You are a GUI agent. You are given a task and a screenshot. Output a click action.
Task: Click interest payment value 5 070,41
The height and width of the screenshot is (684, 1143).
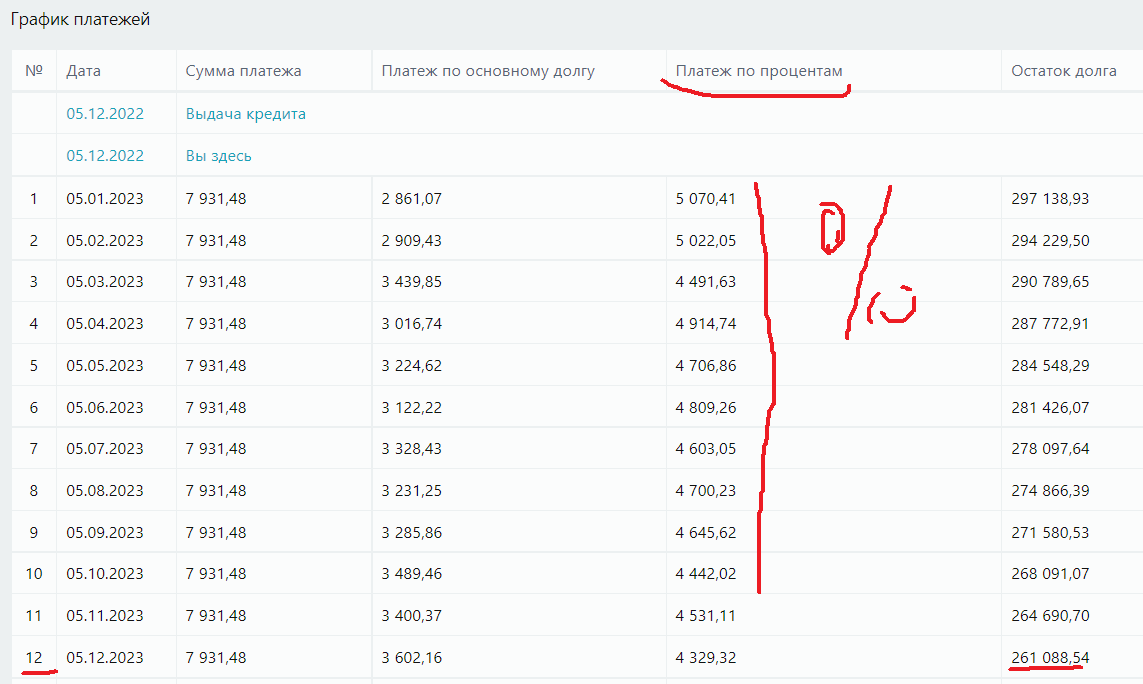[x=706, y=198]
